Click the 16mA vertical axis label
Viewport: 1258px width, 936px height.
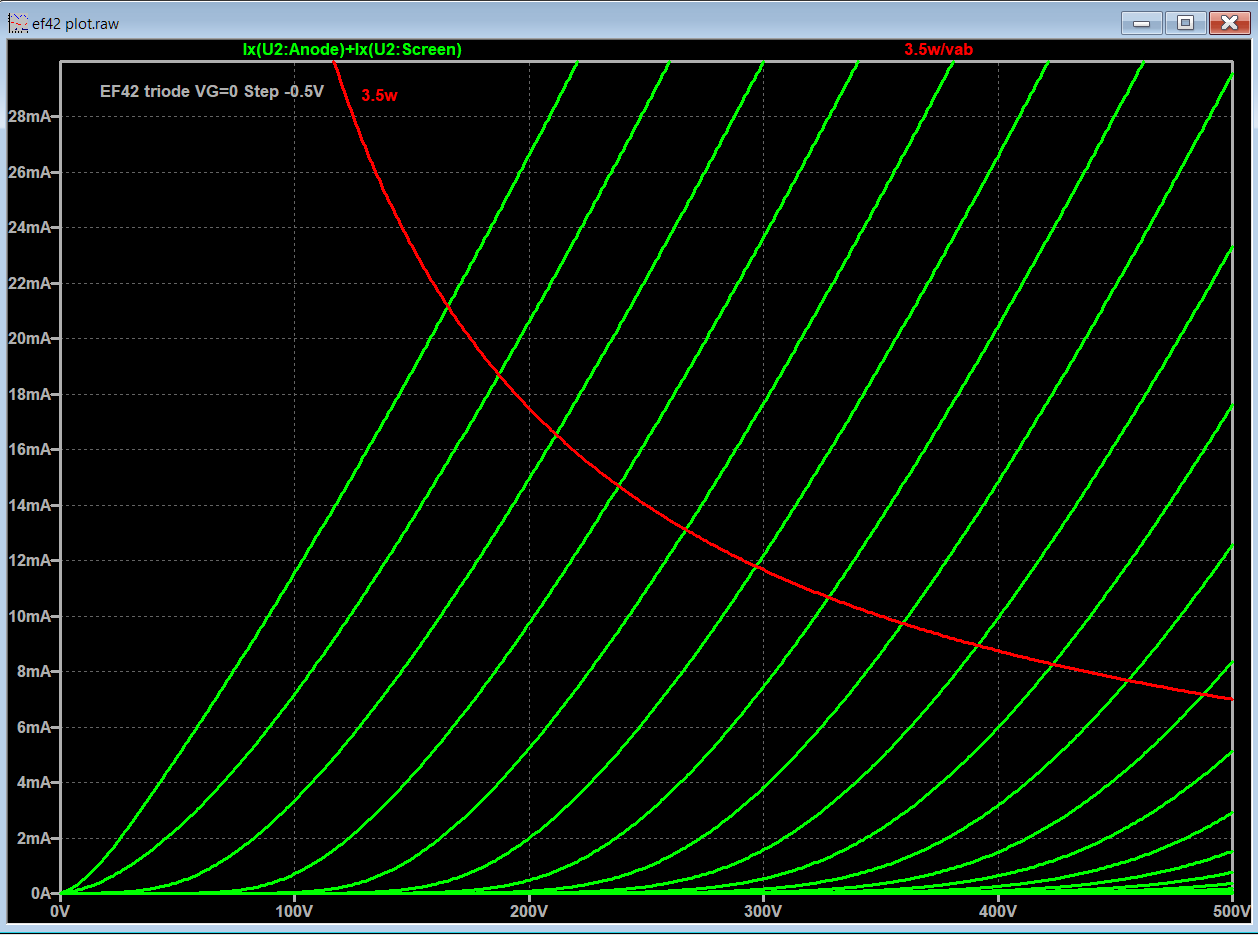pyautogui.click(x=29, y=449)
